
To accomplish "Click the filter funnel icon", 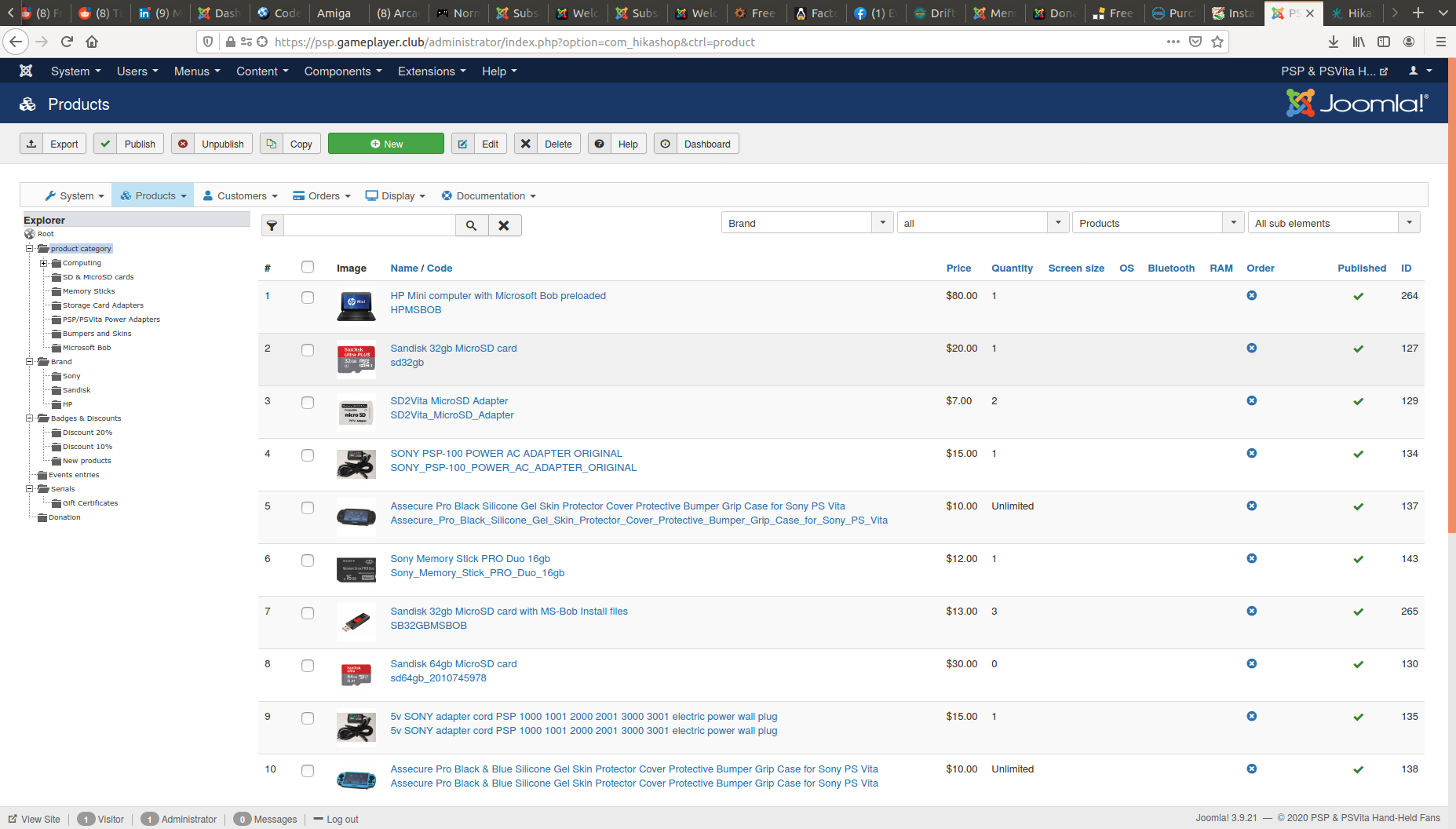I will tap(272, 225).
